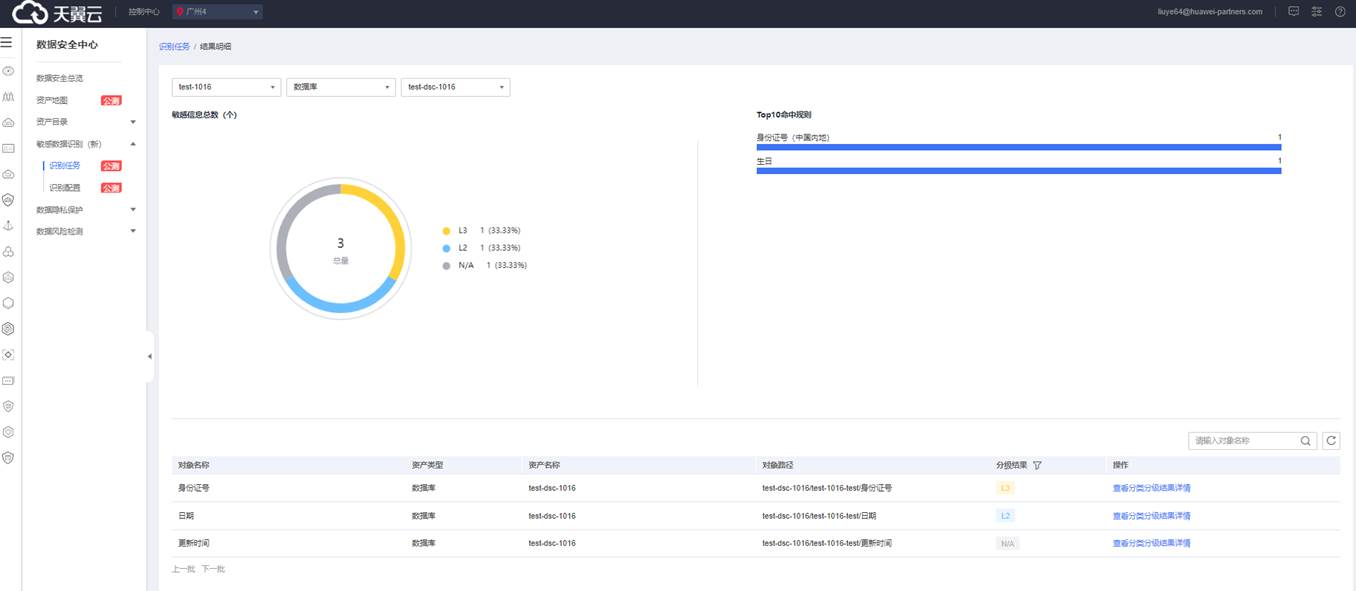The height and width of the screenshot is (591, 1356).
Task: Open the help question mark icon
Action: (x=1340, y=12)
